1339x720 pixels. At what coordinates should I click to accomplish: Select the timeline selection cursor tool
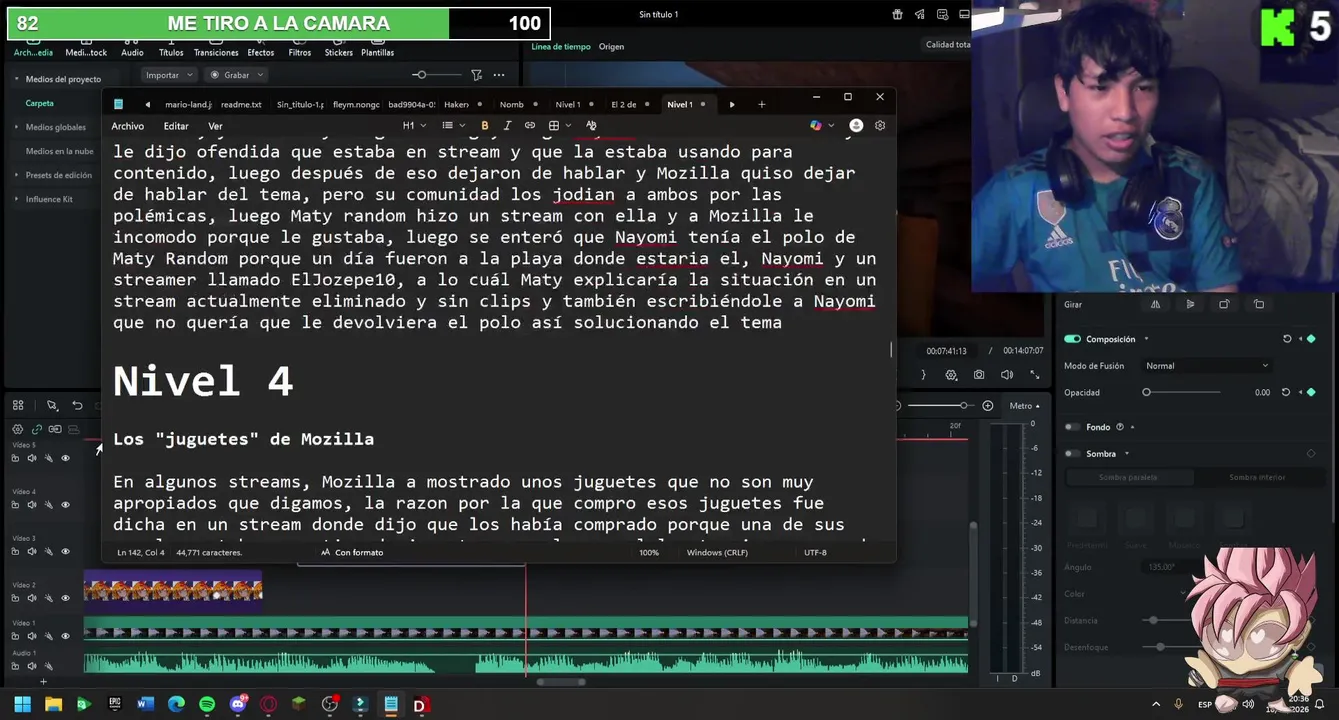coord(51,405)
